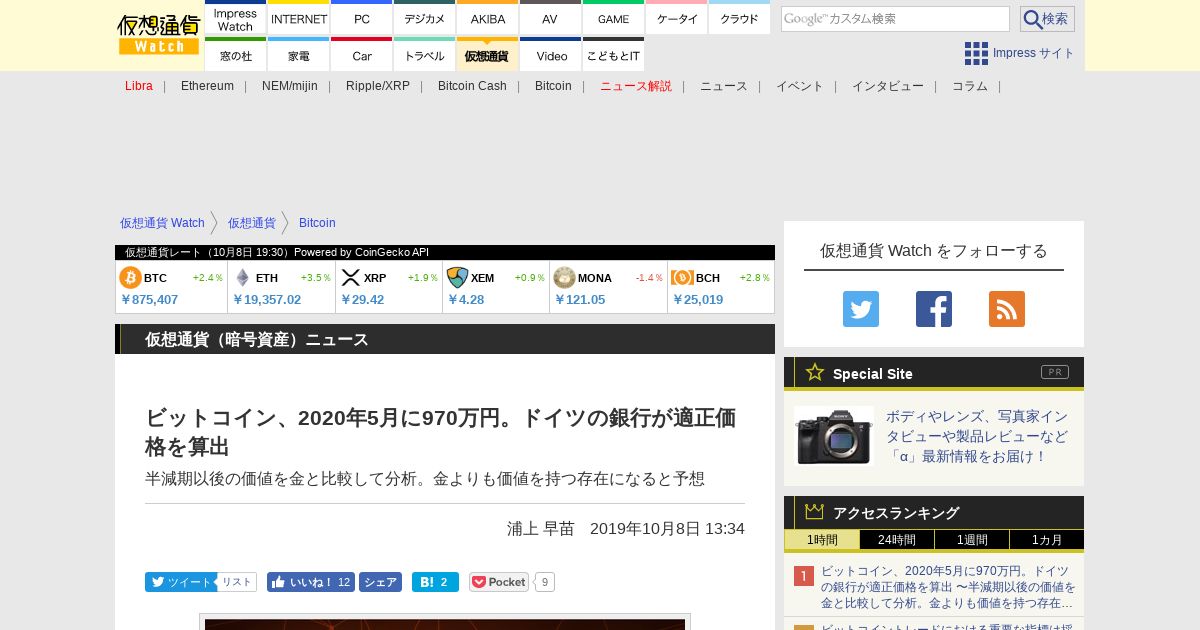The image size is (1200, 630).
Task: Focus the Google custom search field
Action: (x=895, y=19)
